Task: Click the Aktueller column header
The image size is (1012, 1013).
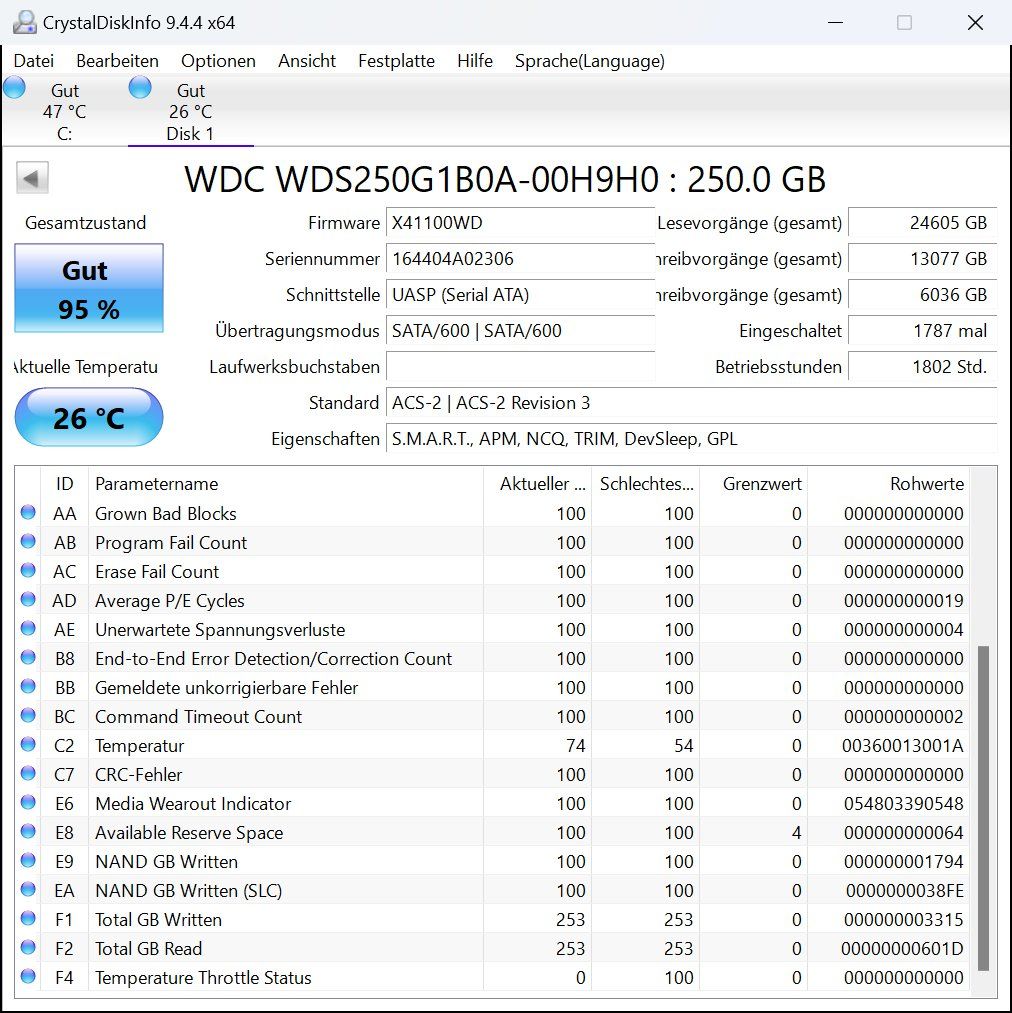Action: coord(538,484)
